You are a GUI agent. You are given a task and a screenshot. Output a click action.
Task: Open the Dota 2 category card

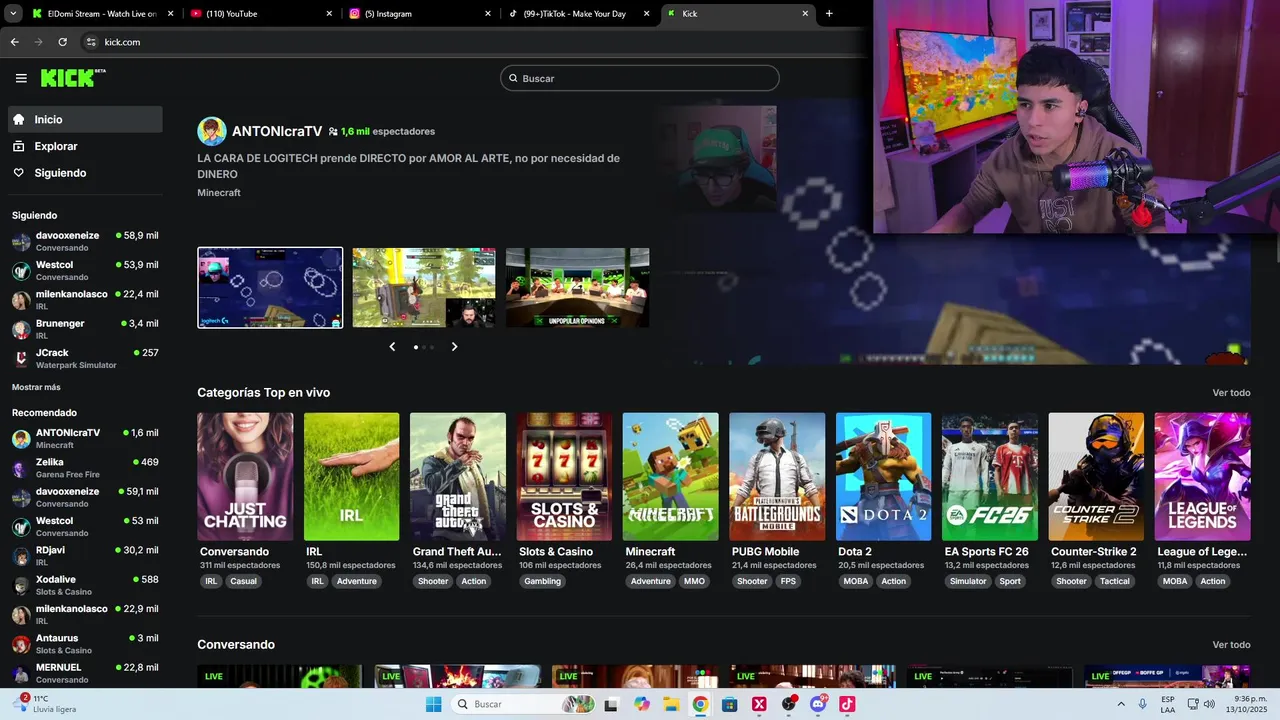pos(883,476)
